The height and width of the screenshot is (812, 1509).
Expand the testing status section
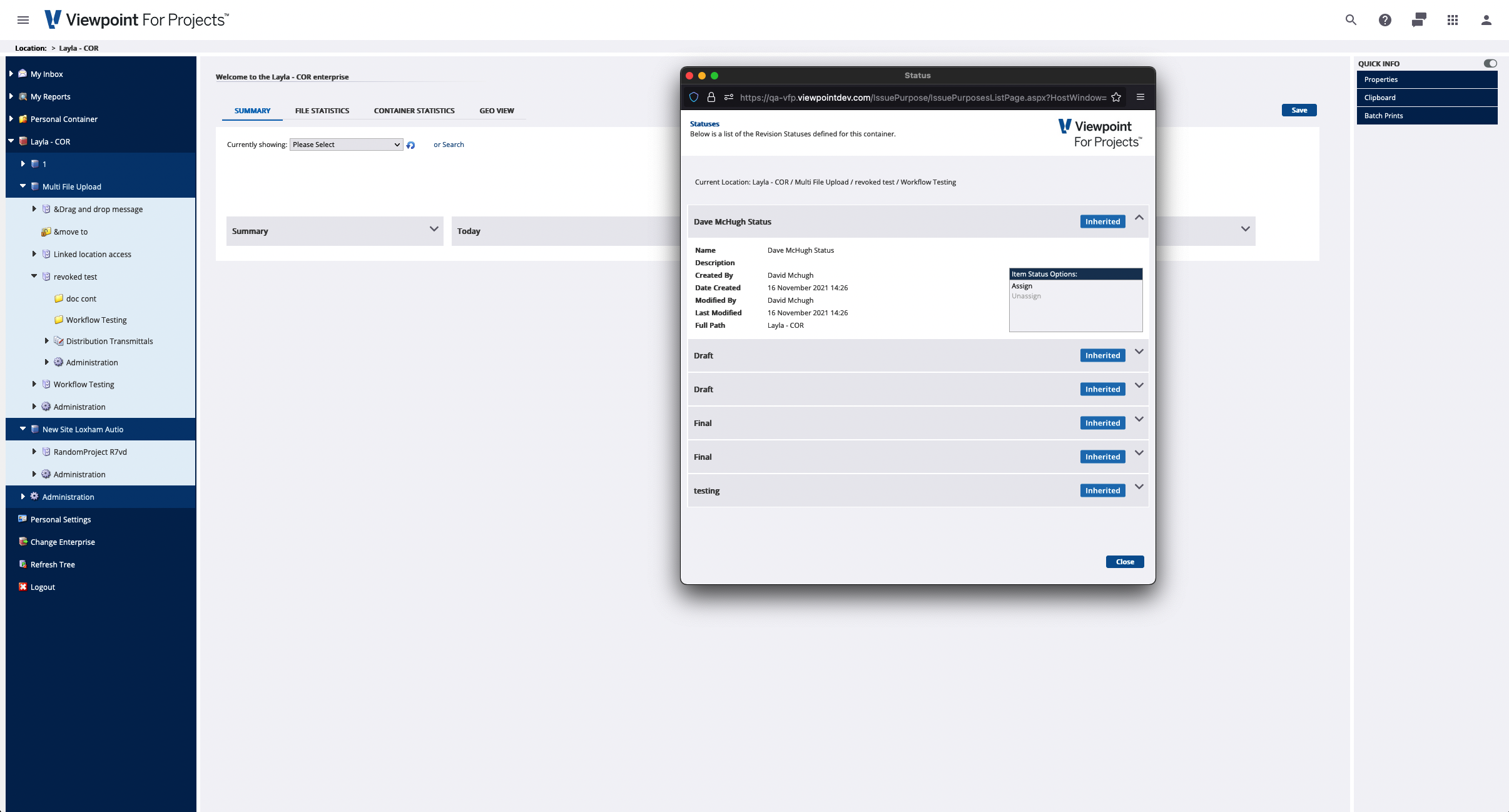(1139, 487)
